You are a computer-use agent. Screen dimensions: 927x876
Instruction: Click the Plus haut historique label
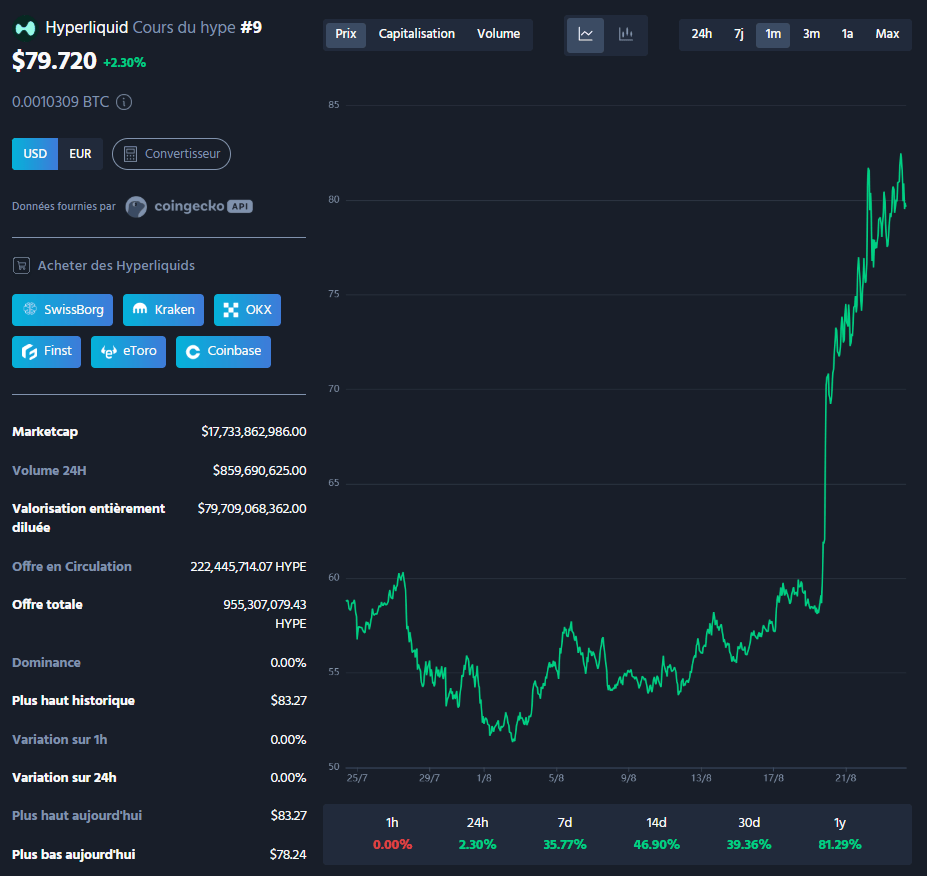pos(73,701)
